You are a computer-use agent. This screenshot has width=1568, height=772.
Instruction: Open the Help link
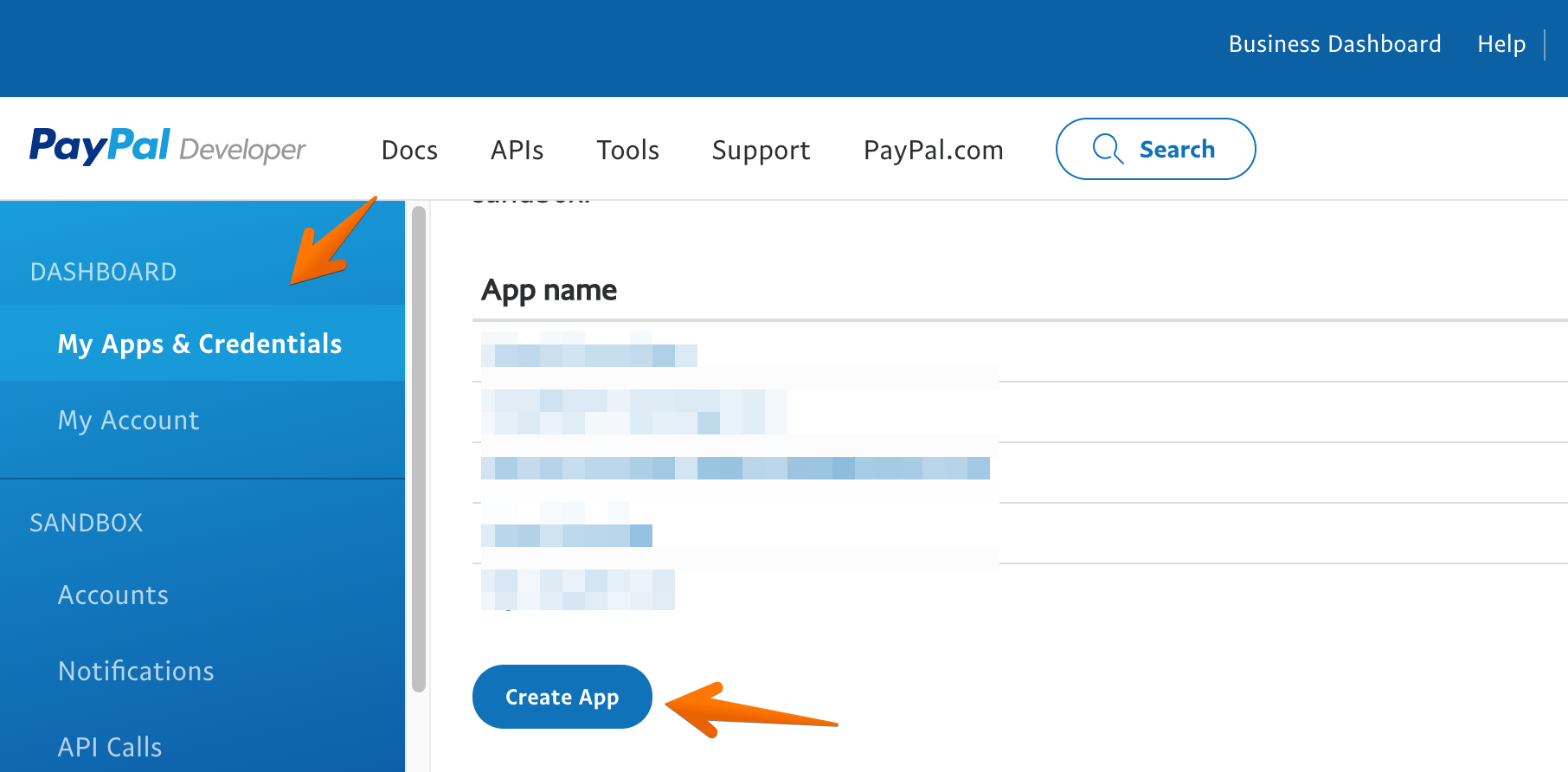[1501, 44]
